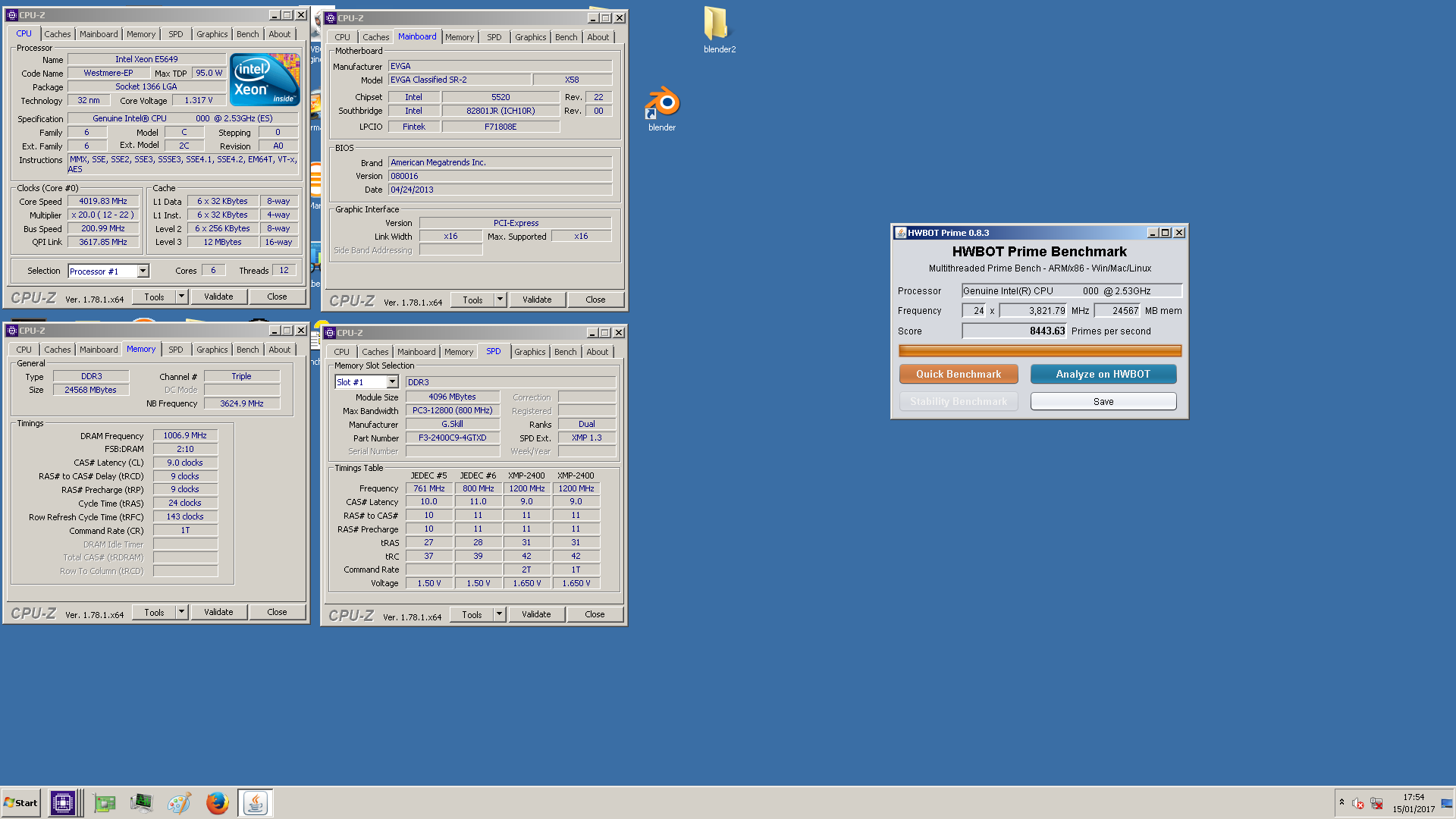Open Graphics tab in Mainboard window

(530, 37)
